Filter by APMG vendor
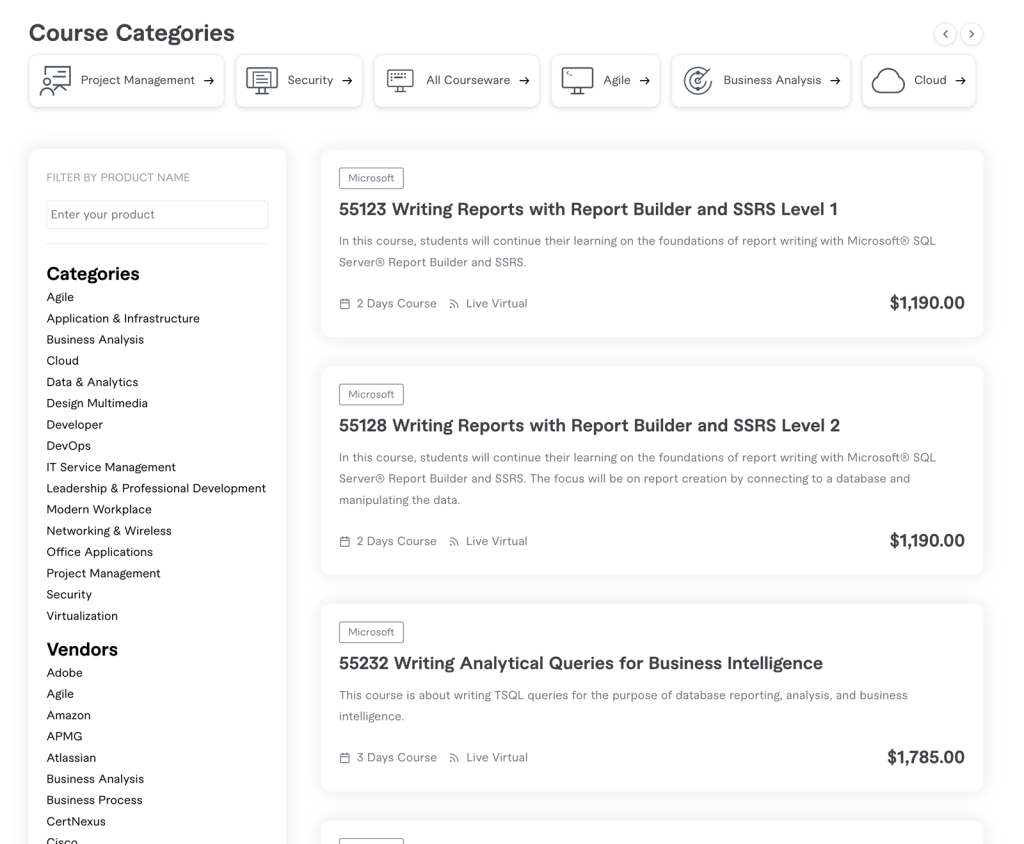Viewport: 1024px width, 844px height. (x=64, y=736)
